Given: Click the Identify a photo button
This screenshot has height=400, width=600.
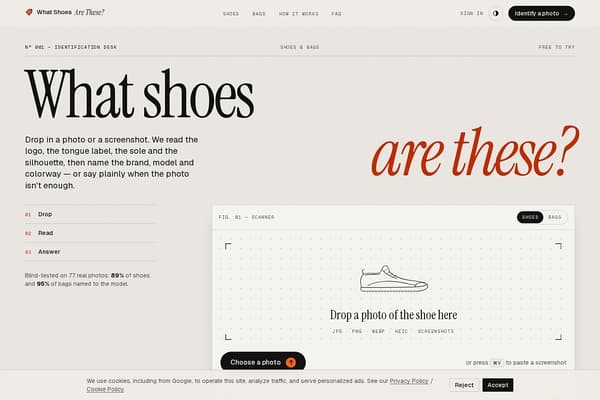Looking at the screenshot, I should tap(541, 13).
